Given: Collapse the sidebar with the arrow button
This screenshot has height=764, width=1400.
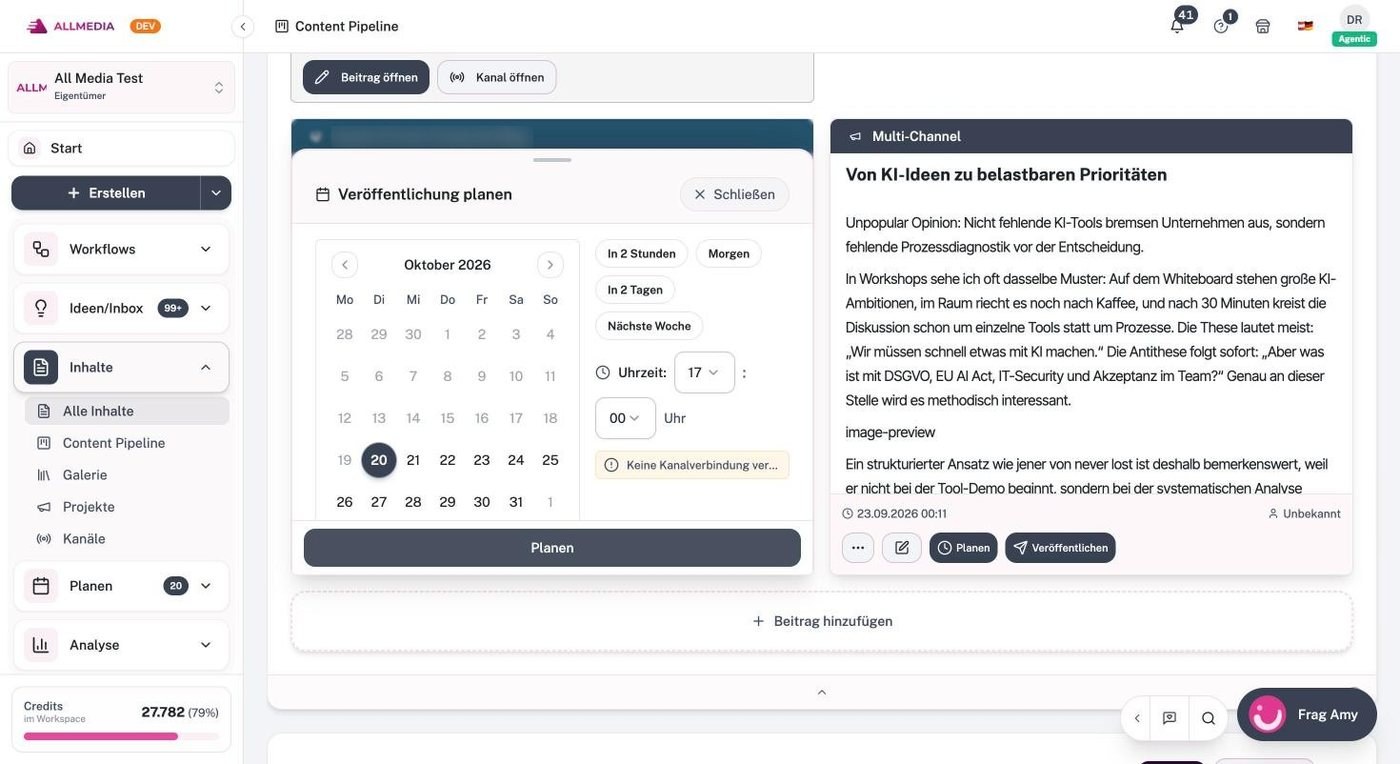Looking at the screenshot, I should point(243,27).
